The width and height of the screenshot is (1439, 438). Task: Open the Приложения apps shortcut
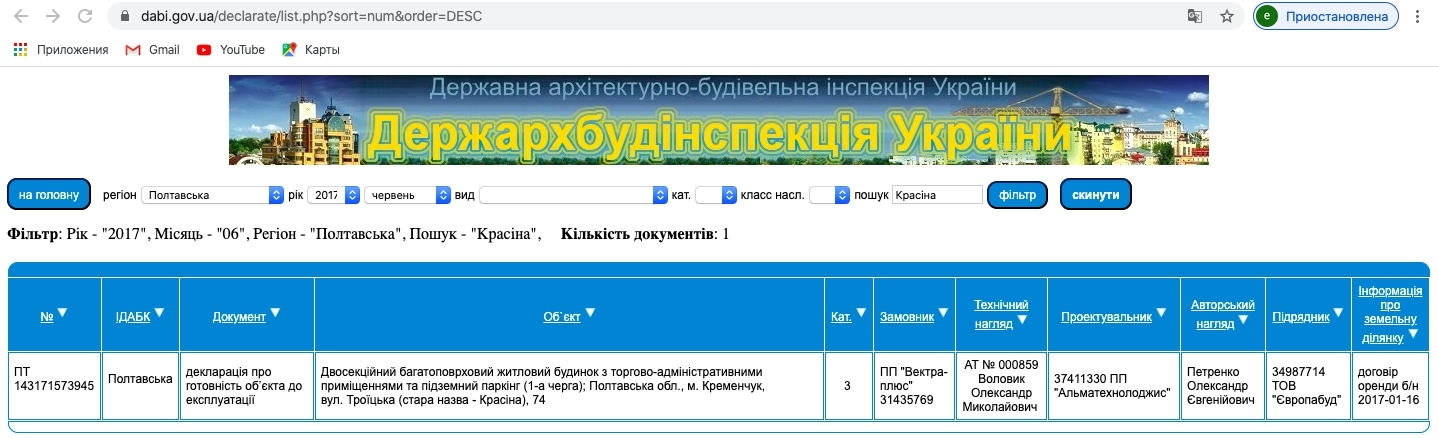(x=61, y=49)
